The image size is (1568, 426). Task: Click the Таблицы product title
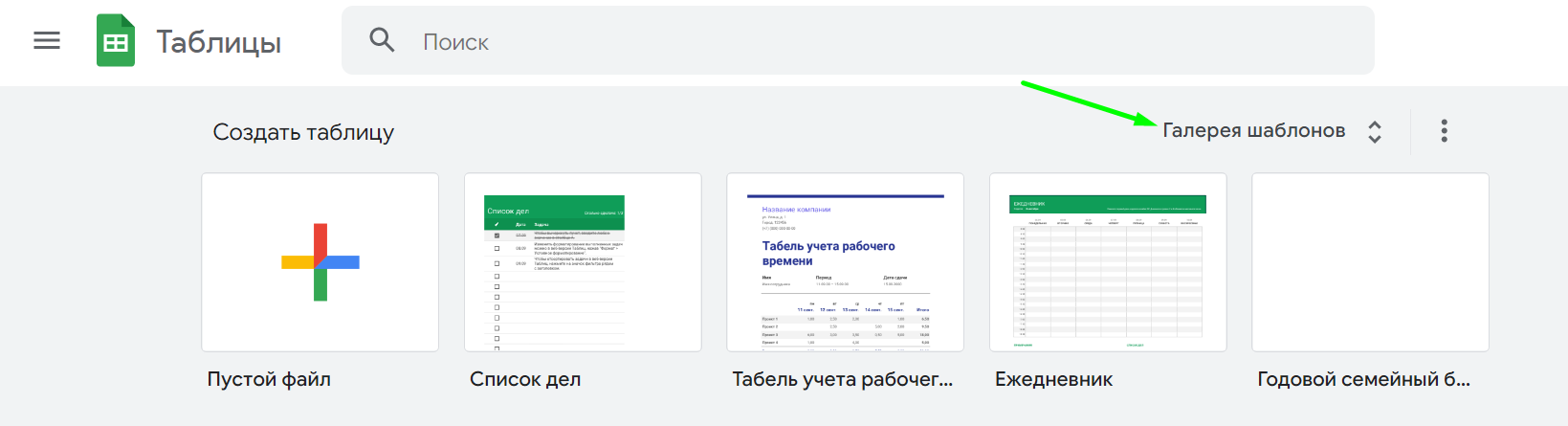point(219,43)
